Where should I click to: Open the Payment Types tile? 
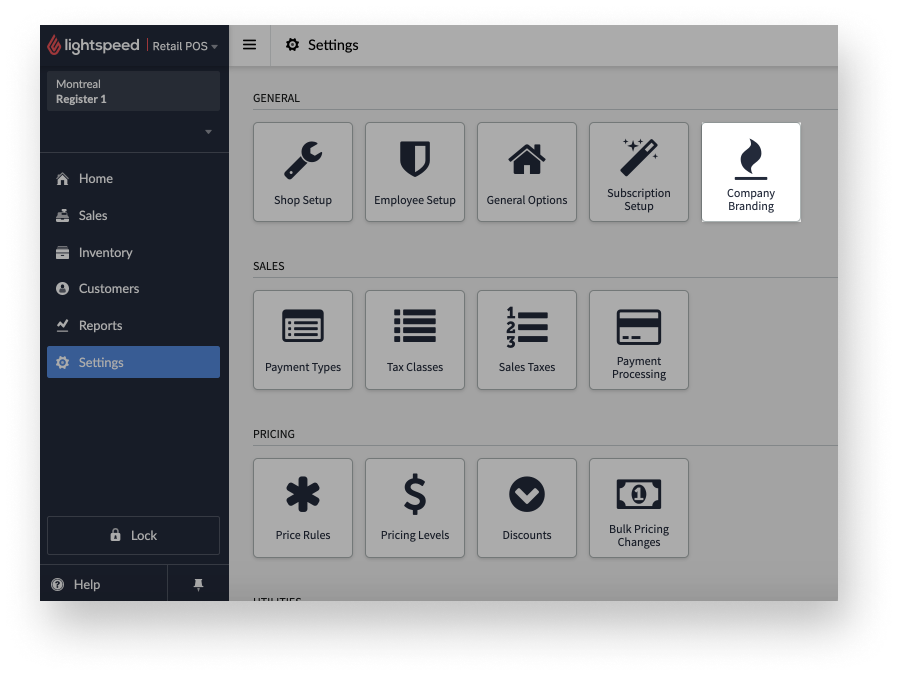pyautogui.click(x=303, y=340)
